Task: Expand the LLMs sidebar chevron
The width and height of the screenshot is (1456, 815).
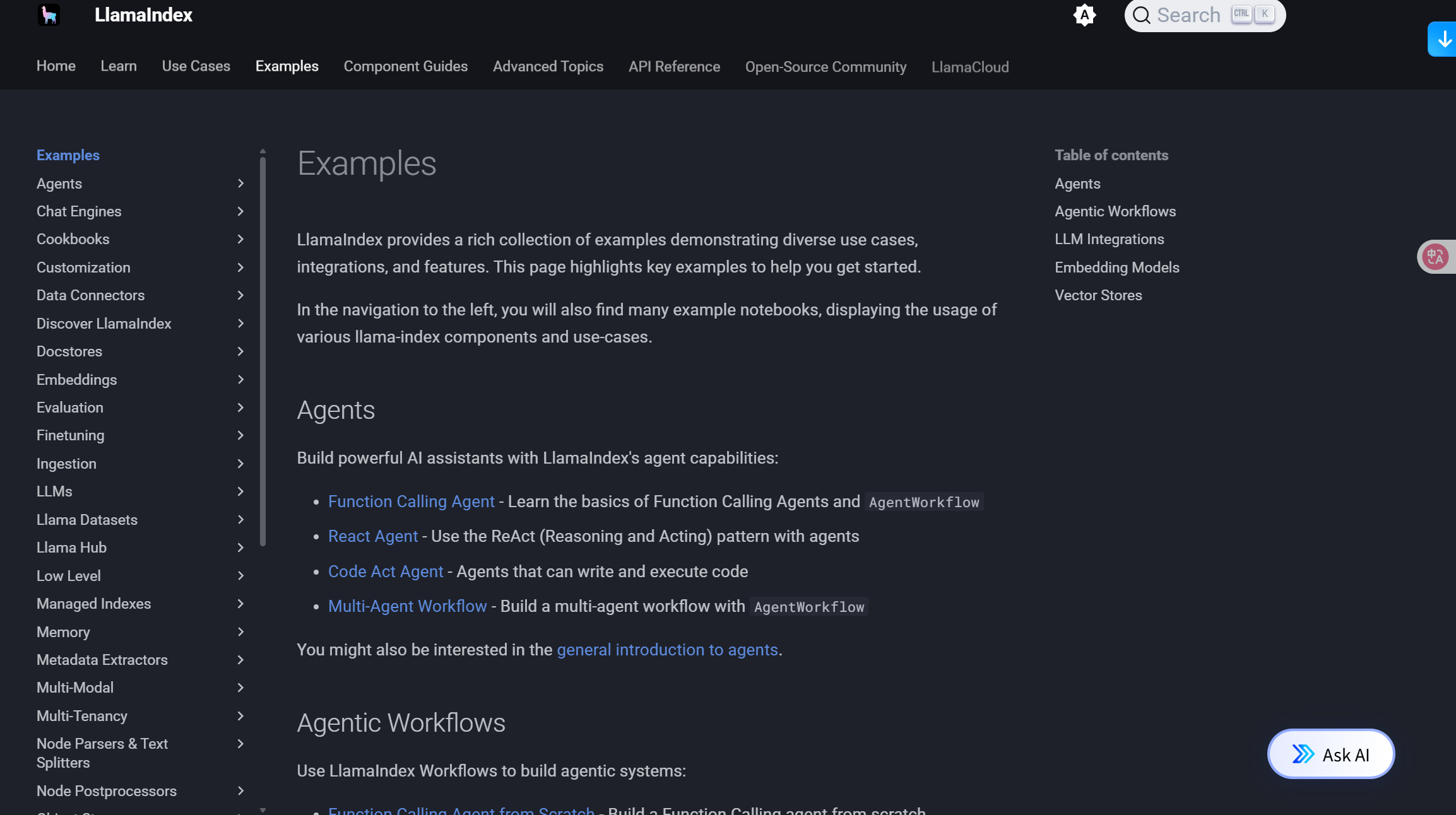Action: coord(240,491)
